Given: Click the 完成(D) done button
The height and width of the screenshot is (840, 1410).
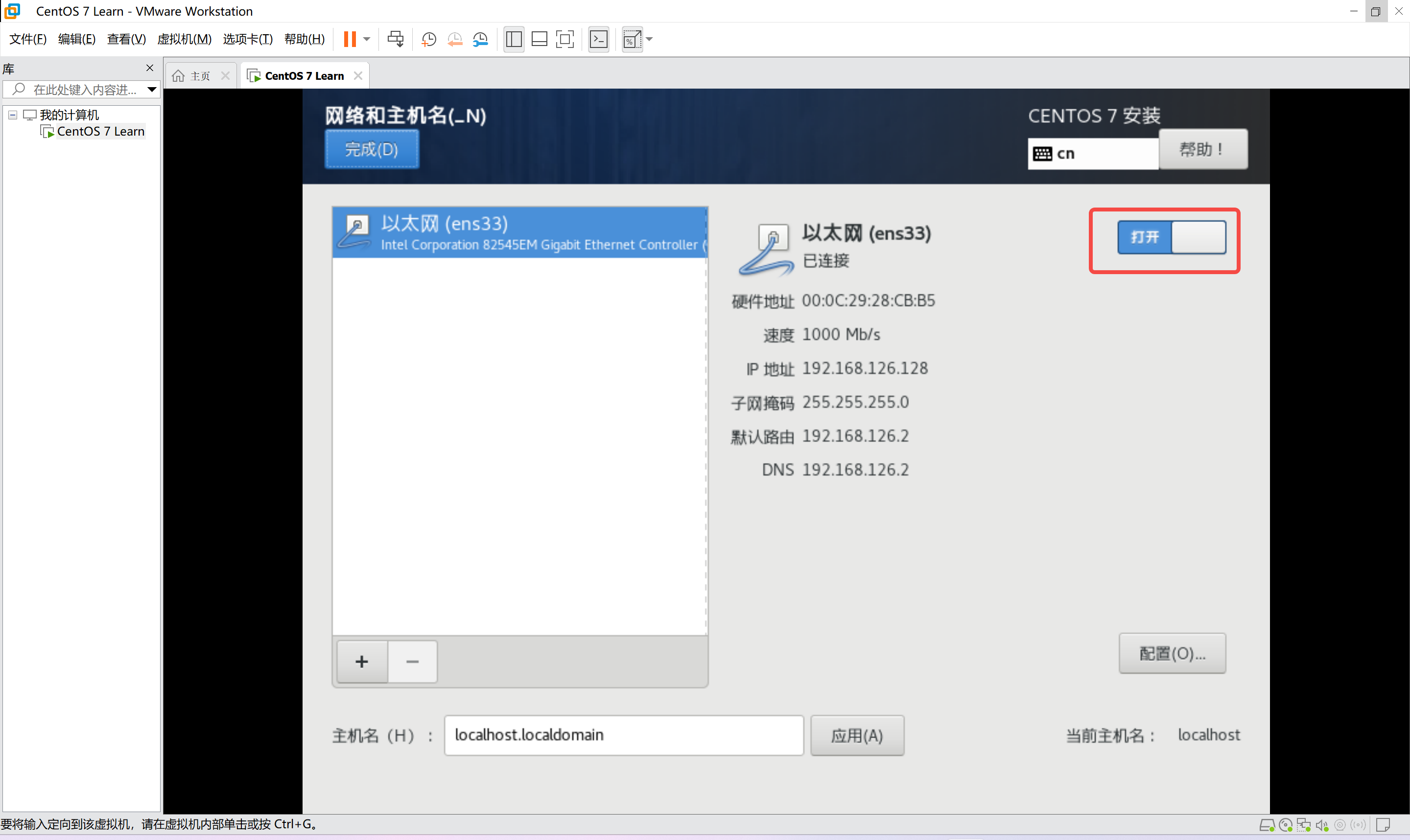Looking at the screenshot, I should coord(372,149).
